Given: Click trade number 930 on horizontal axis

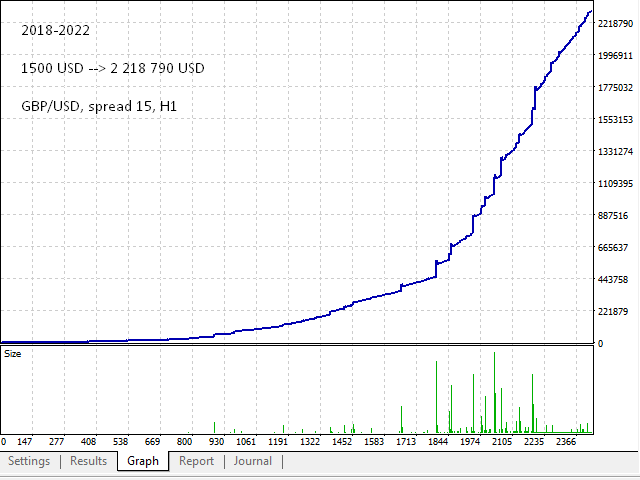Looking at the screenshot, I should (x=216, y=441).
